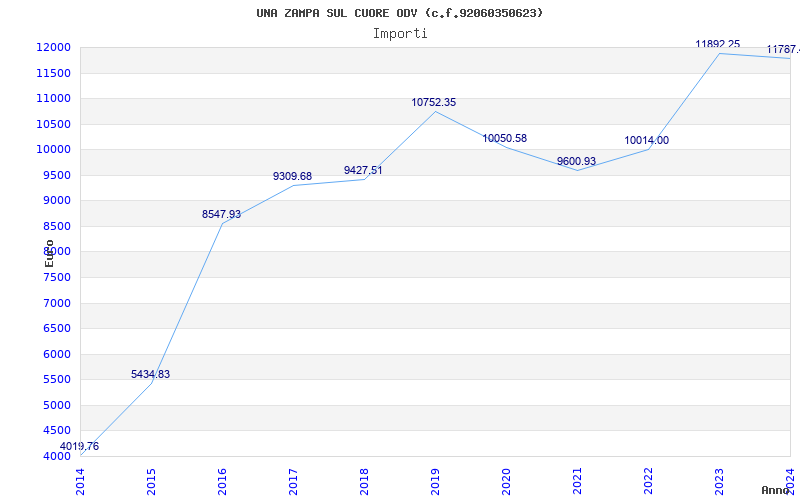The height and width of the screenshot is (500, 800).
Task: Click the 2022 x-axis label
Action: pos(648,481)
